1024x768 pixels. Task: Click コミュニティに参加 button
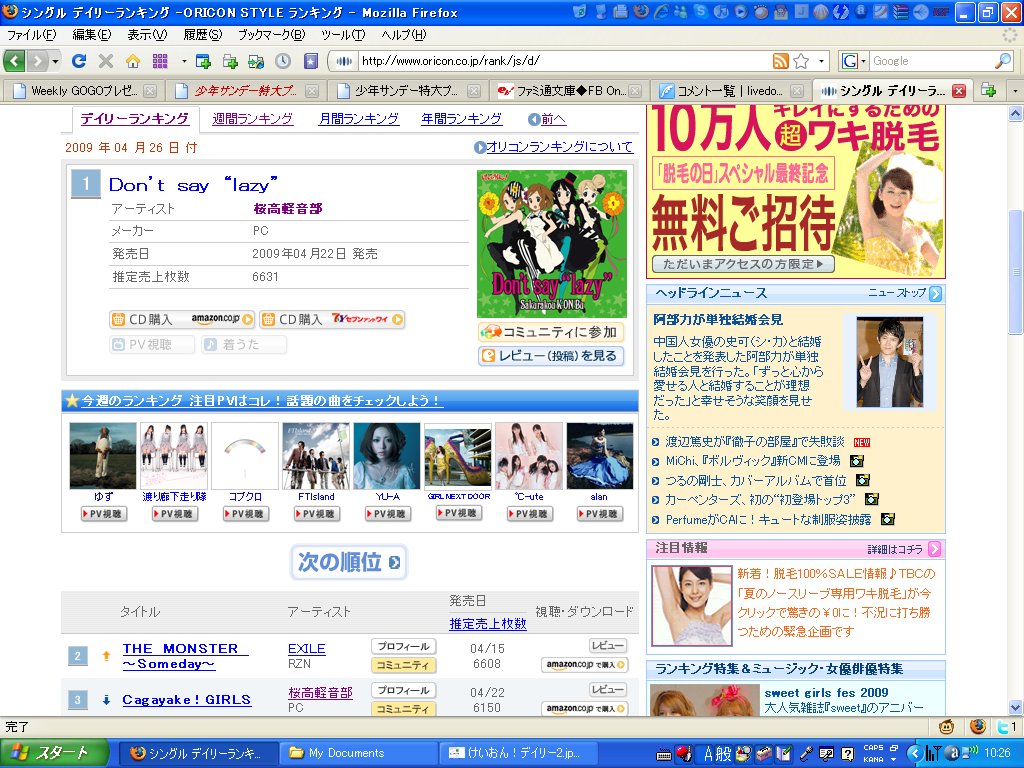[x=551, y=332]
